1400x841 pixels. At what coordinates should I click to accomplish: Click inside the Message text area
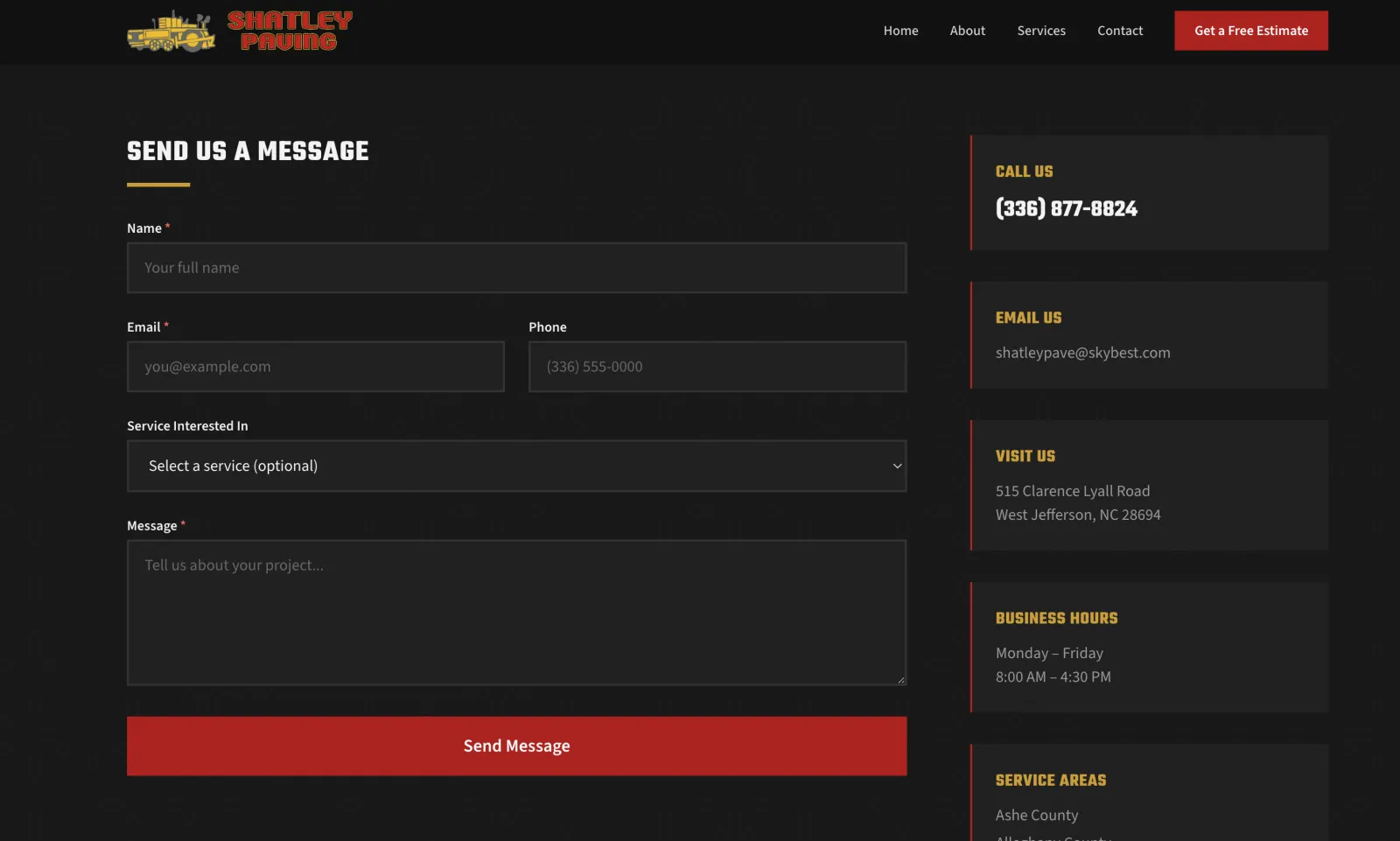[x=516, y=613]
